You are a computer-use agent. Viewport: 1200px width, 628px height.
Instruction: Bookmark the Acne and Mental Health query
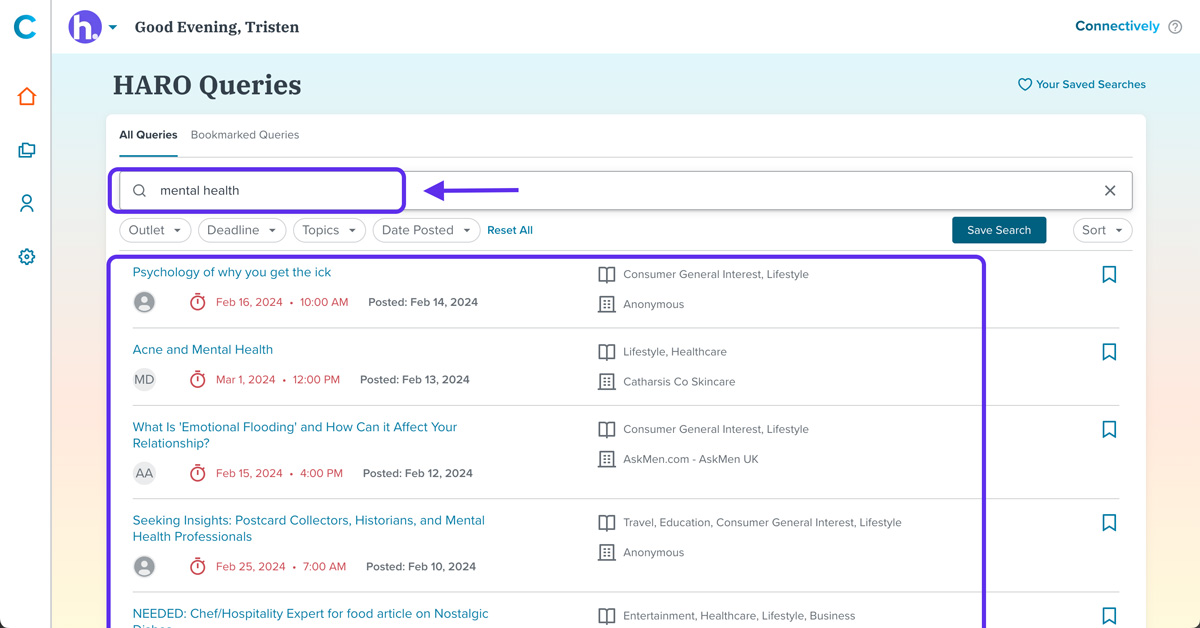pos(1109,352)
